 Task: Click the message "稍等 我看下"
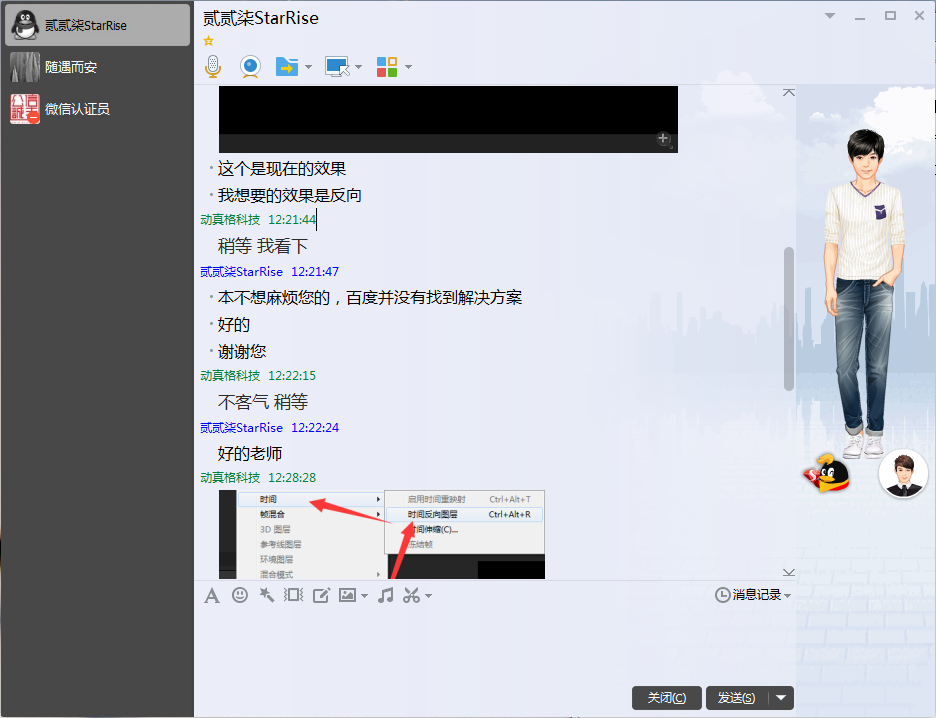tap(263, 246)
